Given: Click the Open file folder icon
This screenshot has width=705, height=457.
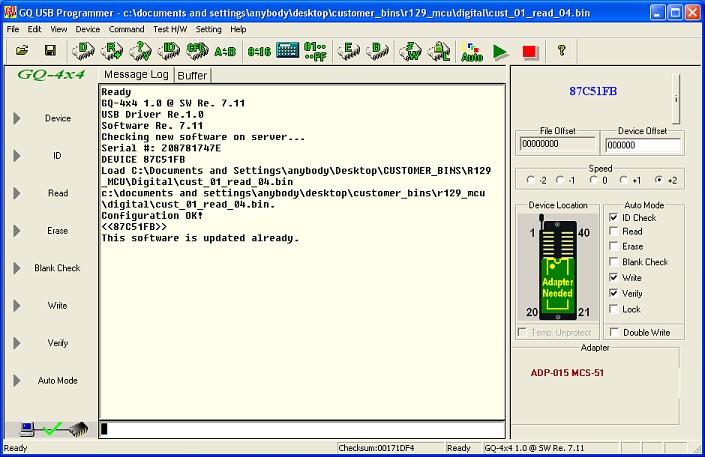Looking at the screenshot, I should coord(21,50).
